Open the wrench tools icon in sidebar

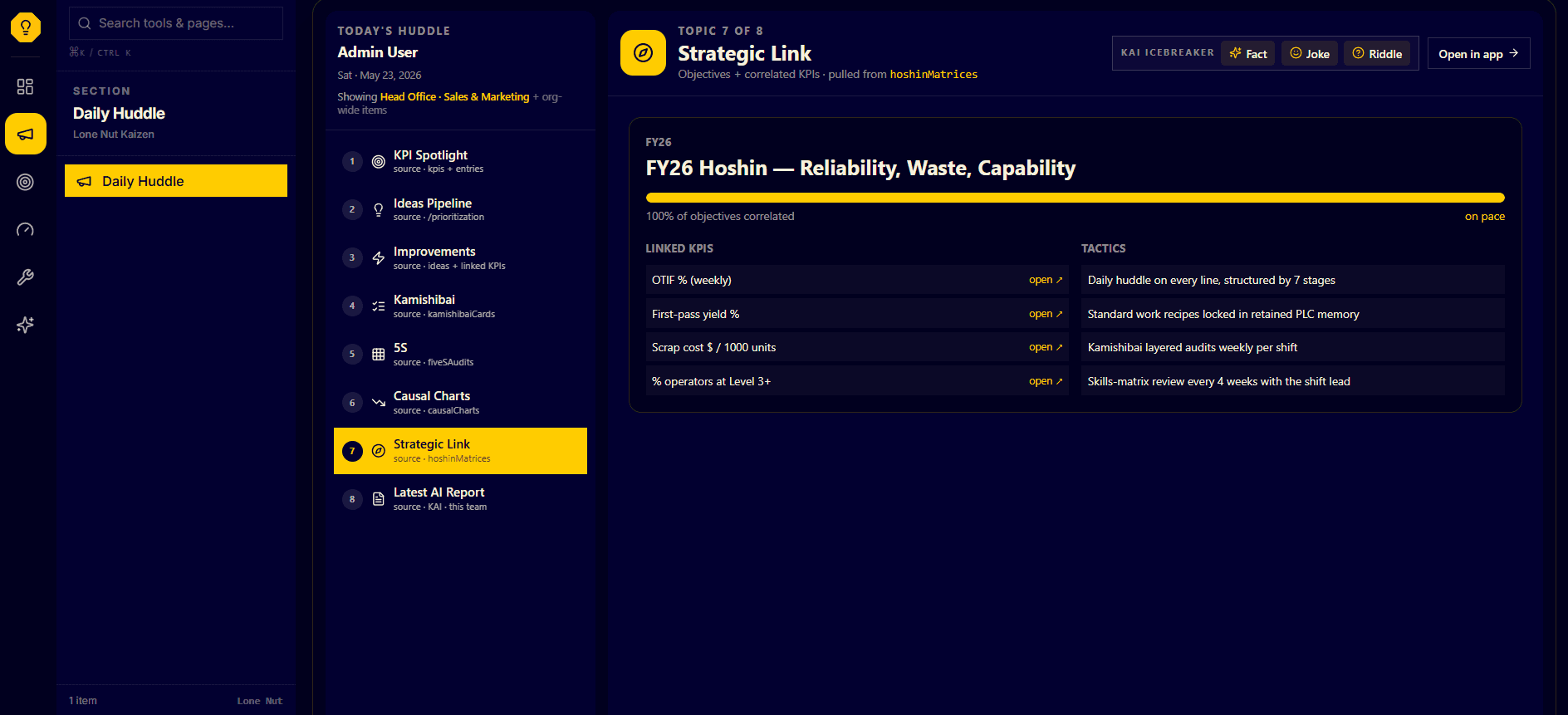pyautogui.click(x=26, y=277)
